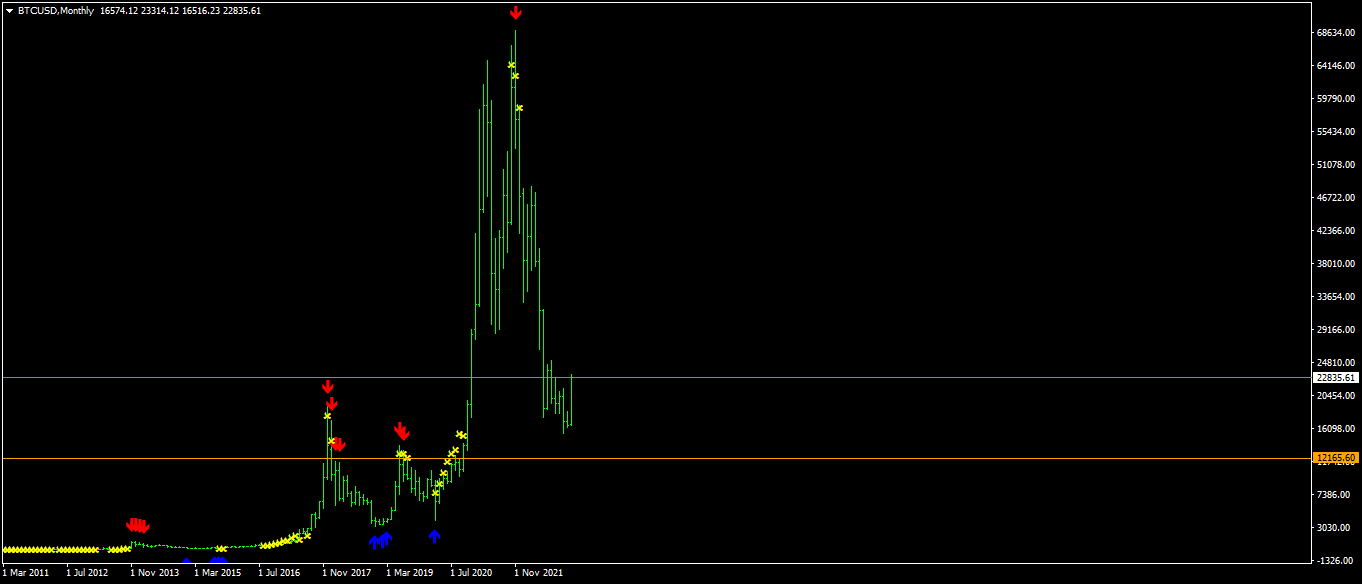
Task: Click the triangle arrow beside BTCUSD,Monthly title
Action: [x=10, y=11]
